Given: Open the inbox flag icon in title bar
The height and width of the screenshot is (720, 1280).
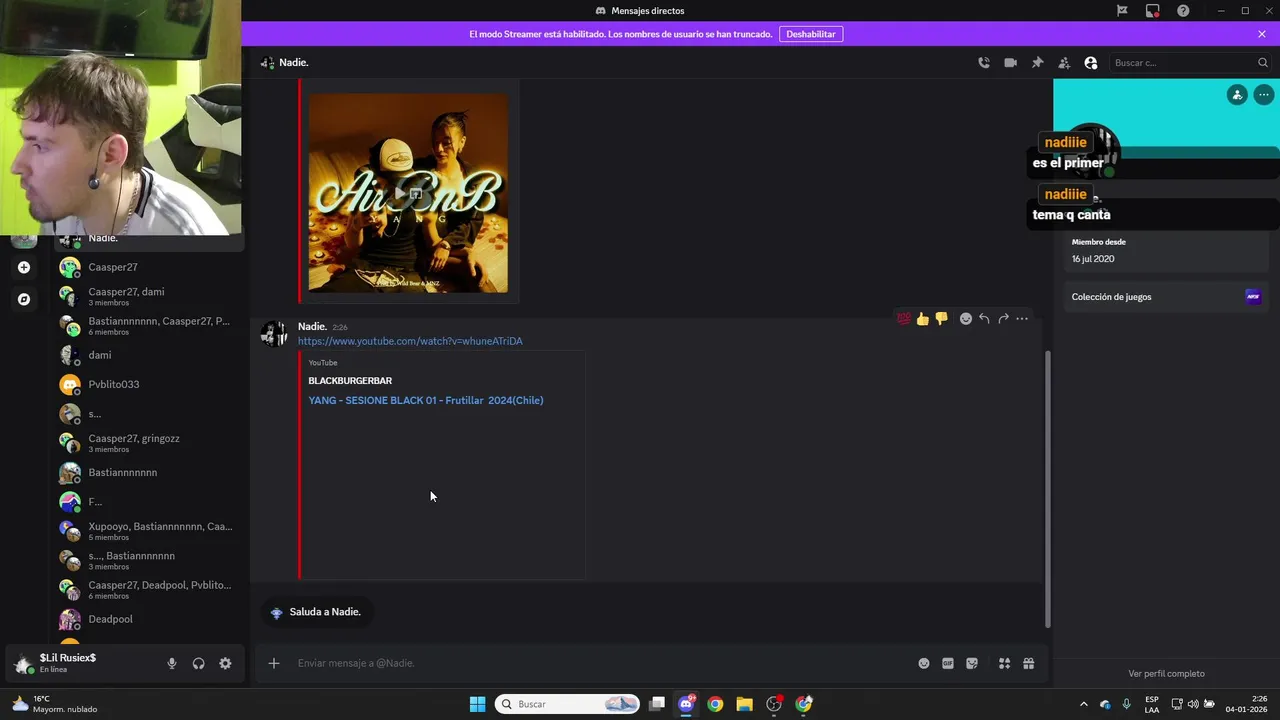Looking at the screenshot, I should click(x=1122, y=10).
